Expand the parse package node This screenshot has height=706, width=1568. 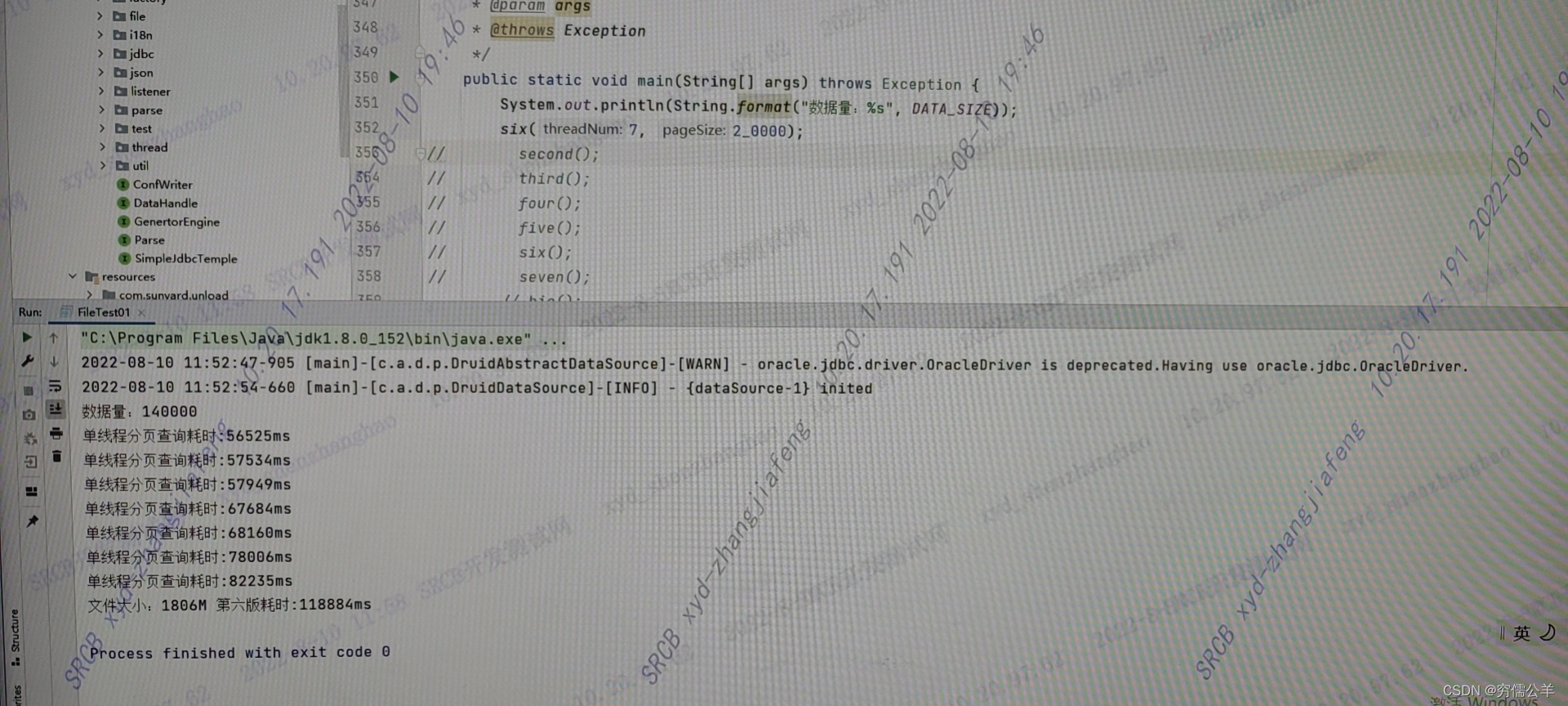pos(101,109)
